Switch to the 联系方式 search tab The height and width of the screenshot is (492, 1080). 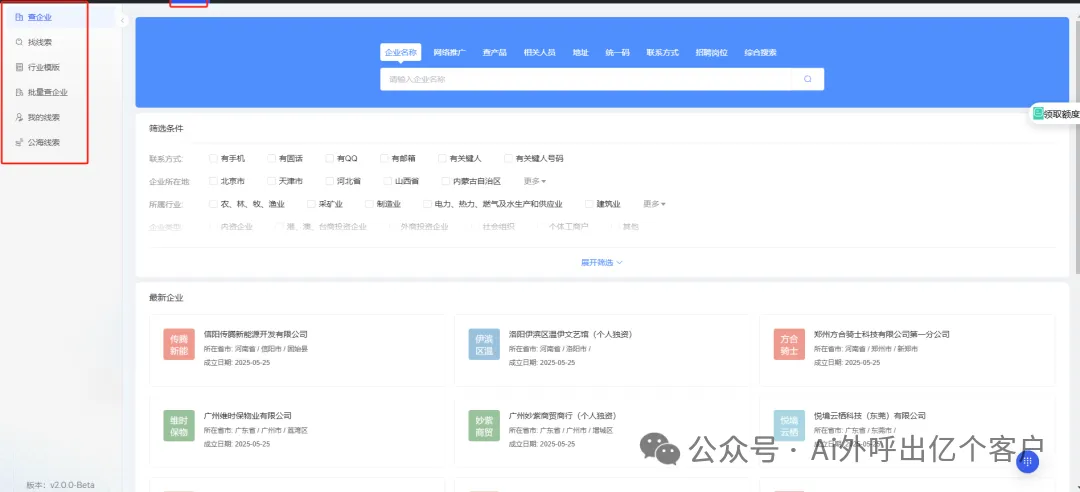pos(663,52)
